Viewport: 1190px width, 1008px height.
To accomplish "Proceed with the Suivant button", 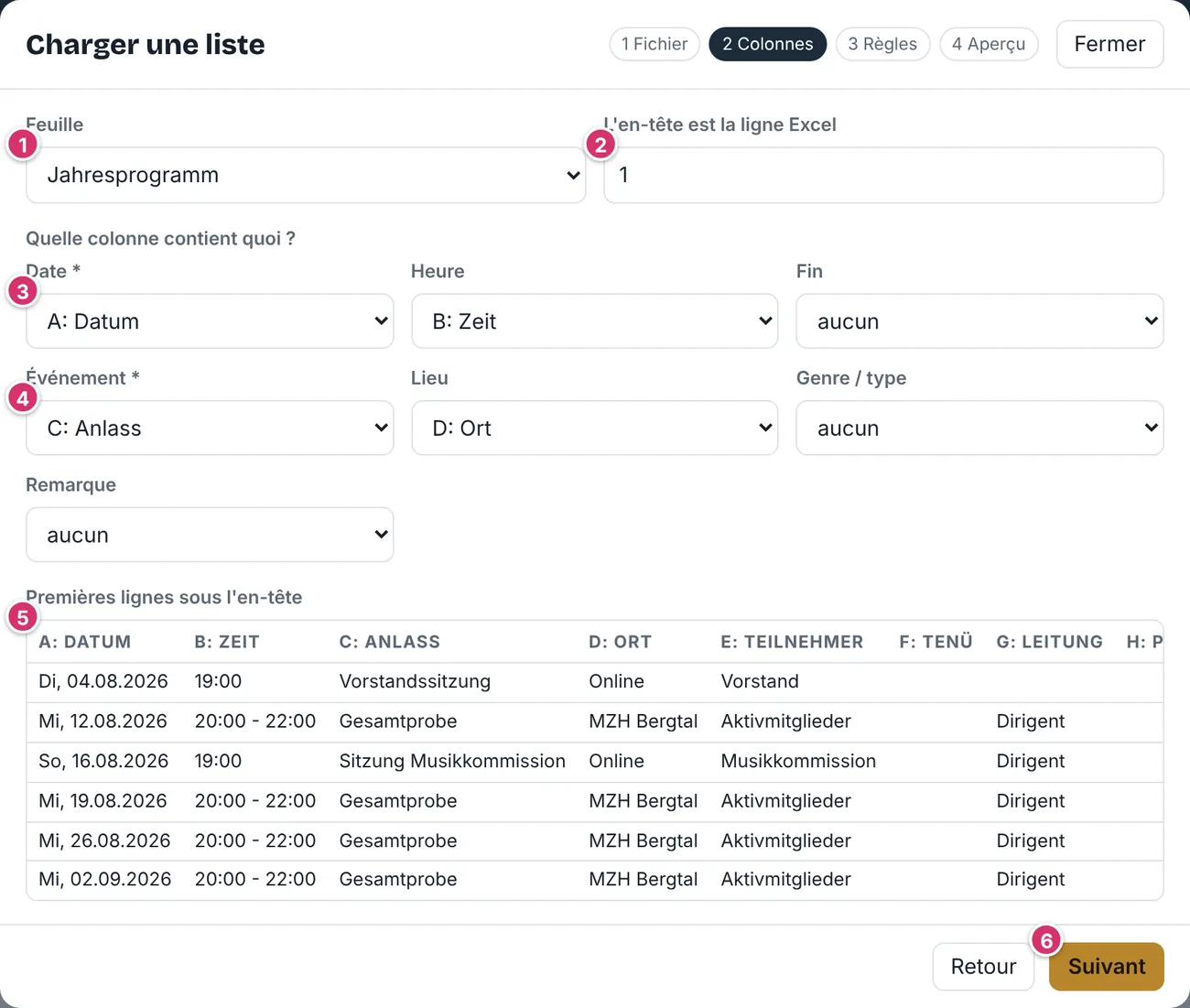I will coord(1107,967).
